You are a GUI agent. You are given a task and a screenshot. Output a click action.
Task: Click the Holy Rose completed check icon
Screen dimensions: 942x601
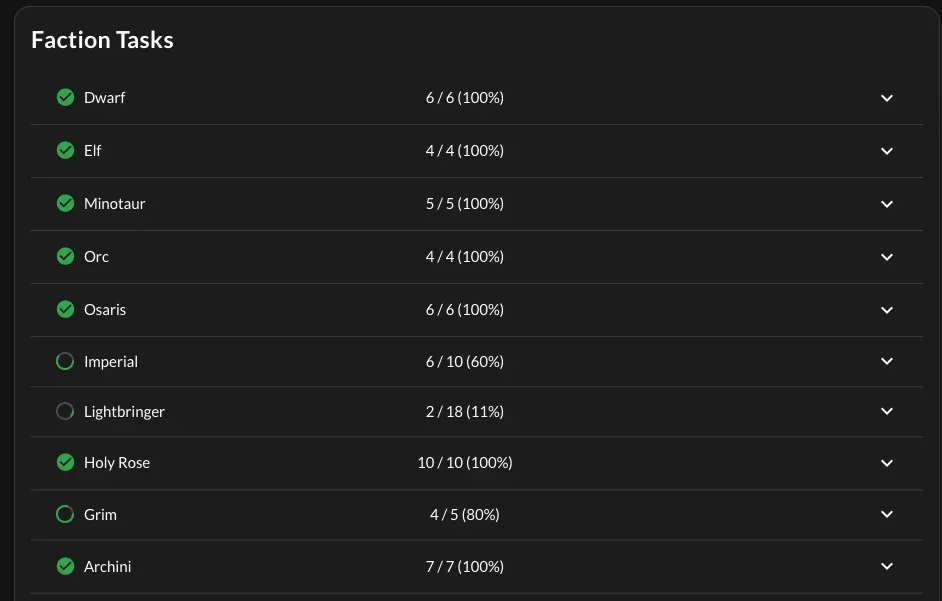65,462
